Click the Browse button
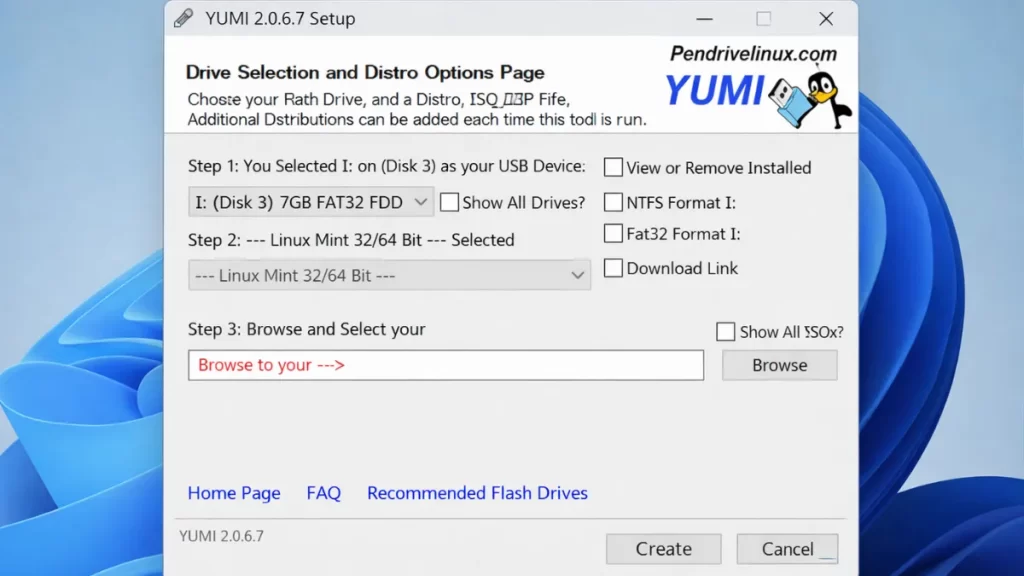Viewport: 1024px width, 576px height. click(779, 365)
